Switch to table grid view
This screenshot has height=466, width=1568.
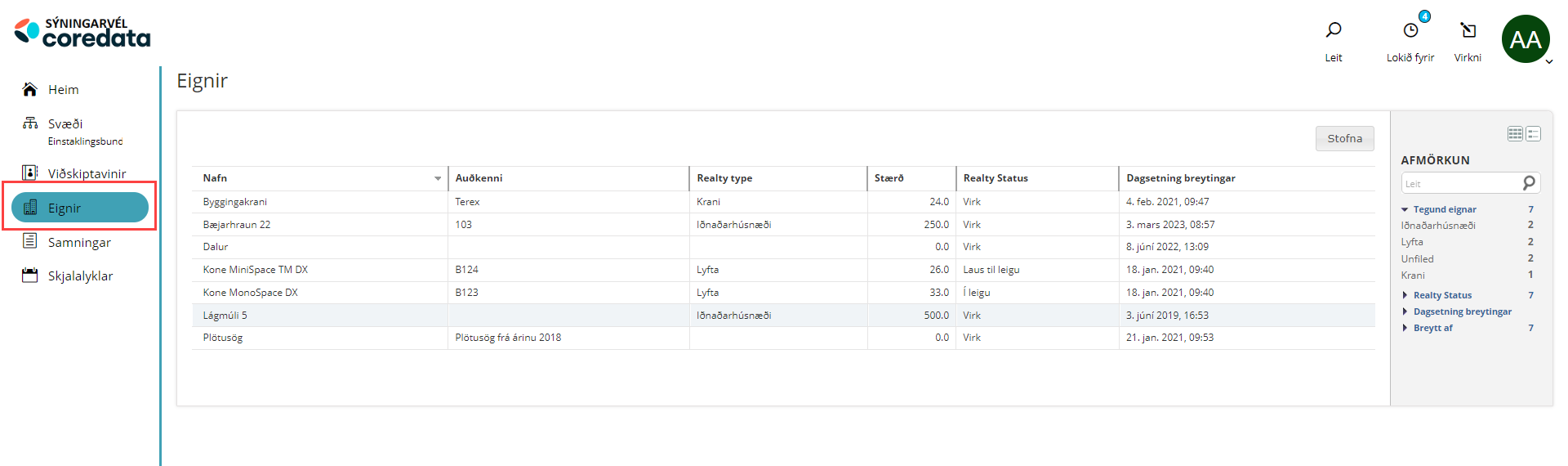coord(1514,134)
